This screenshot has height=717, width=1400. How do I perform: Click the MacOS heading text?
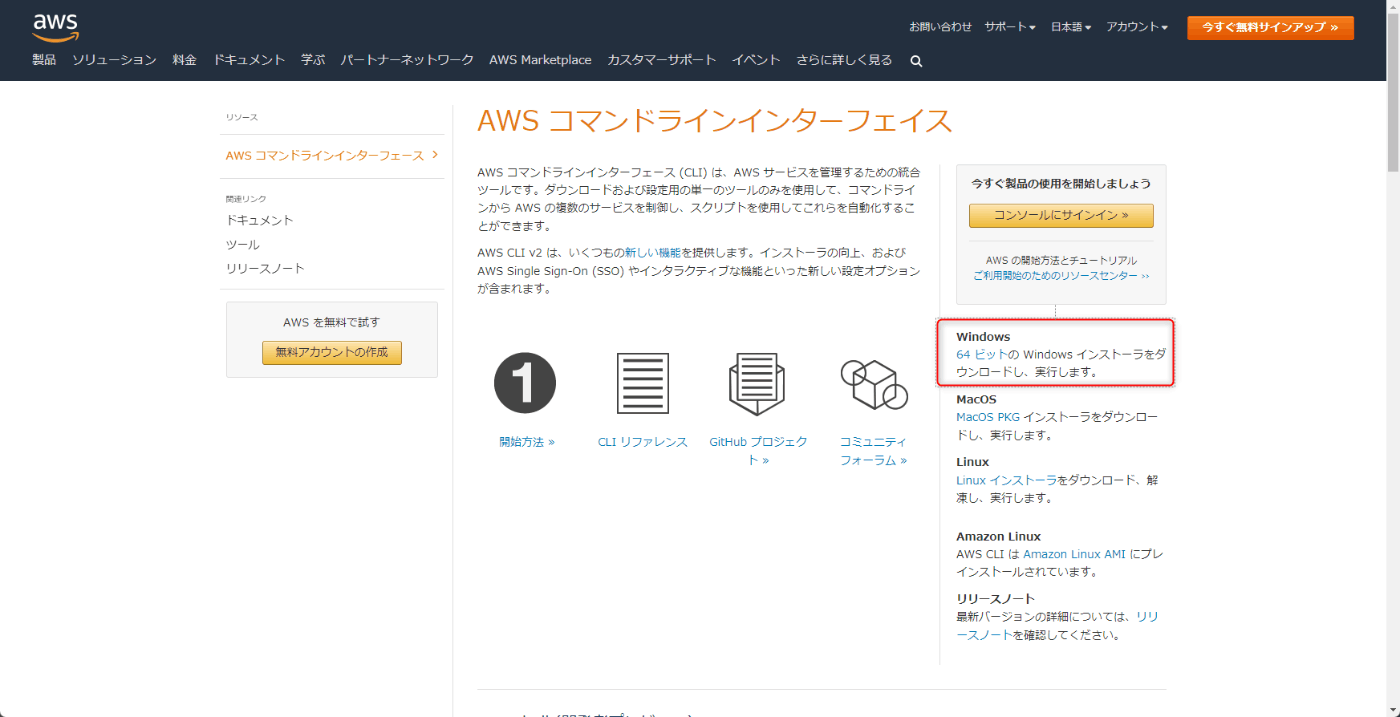[976, 399]
